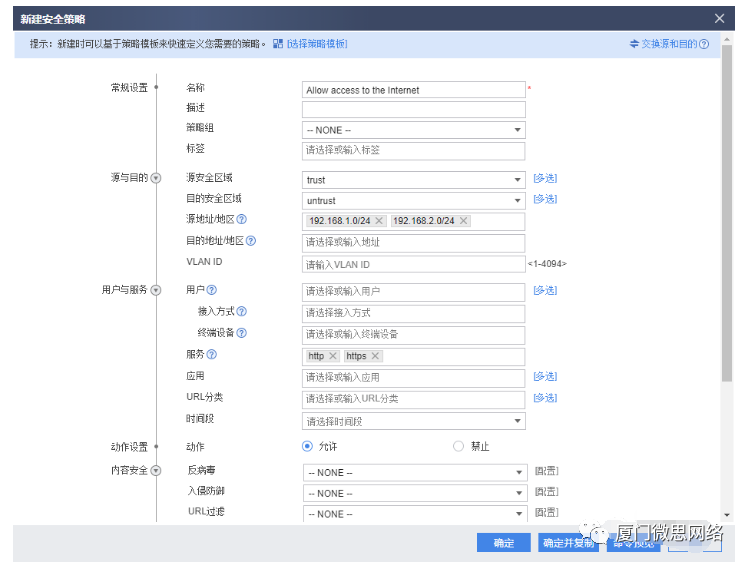Click 多选 next to 源安全区域
This screenshot has height=566, width=747.
click(545, 178)
